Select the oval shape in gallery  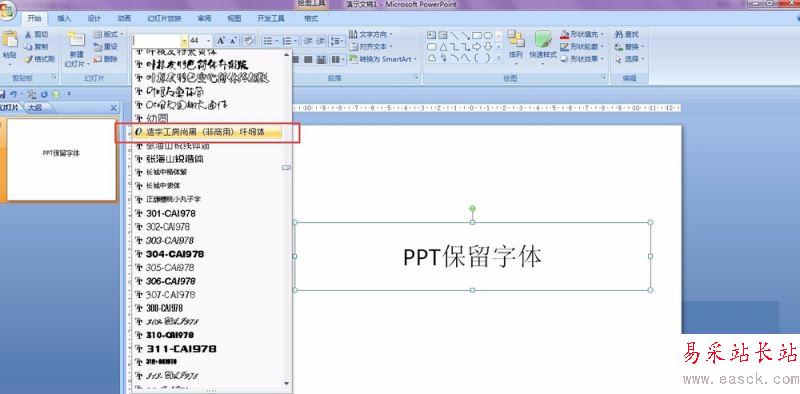pos(488,35)
